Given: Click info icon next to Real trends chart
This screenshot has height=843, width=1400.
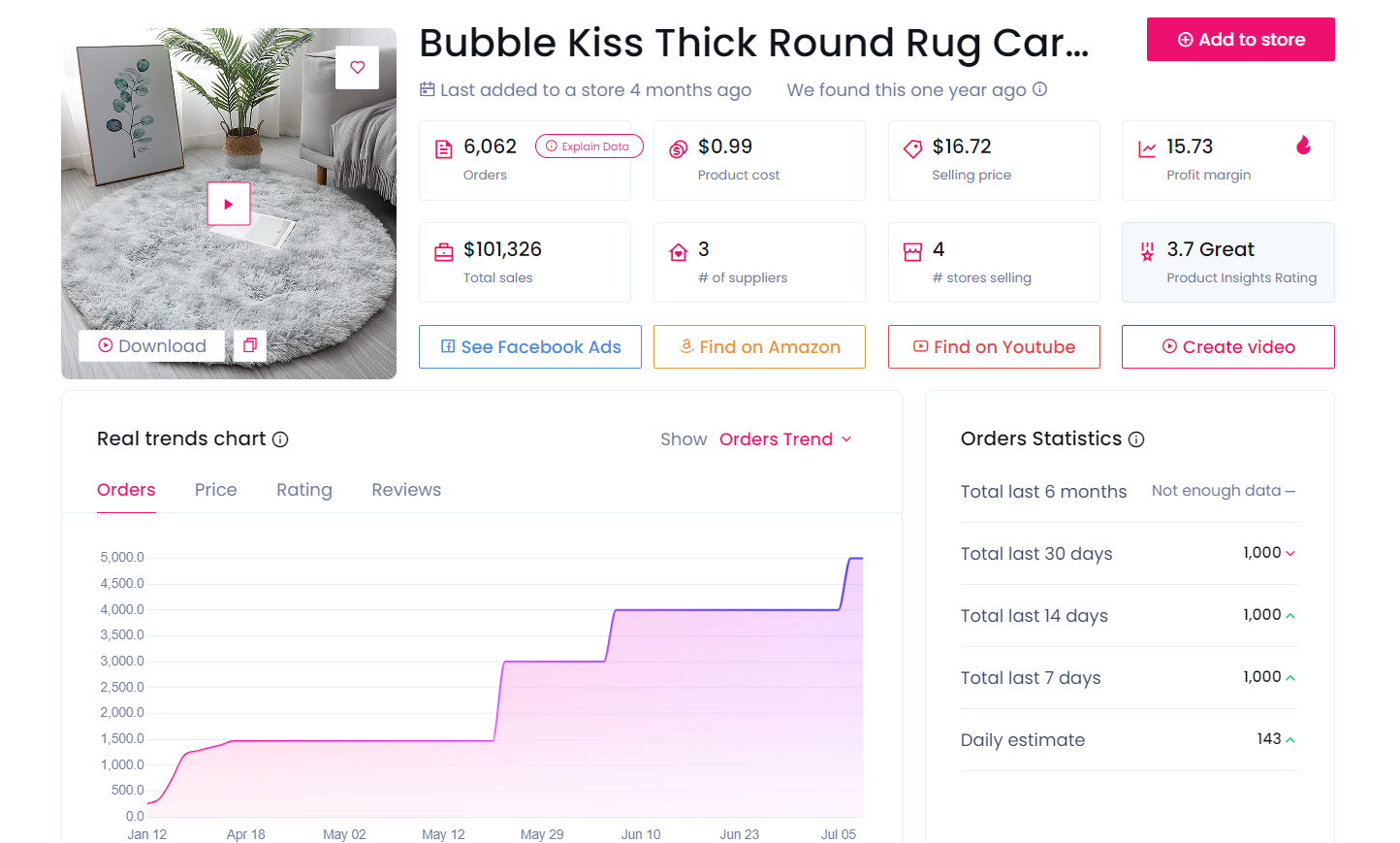Looking at the screenshot, I should coord(280,439).
